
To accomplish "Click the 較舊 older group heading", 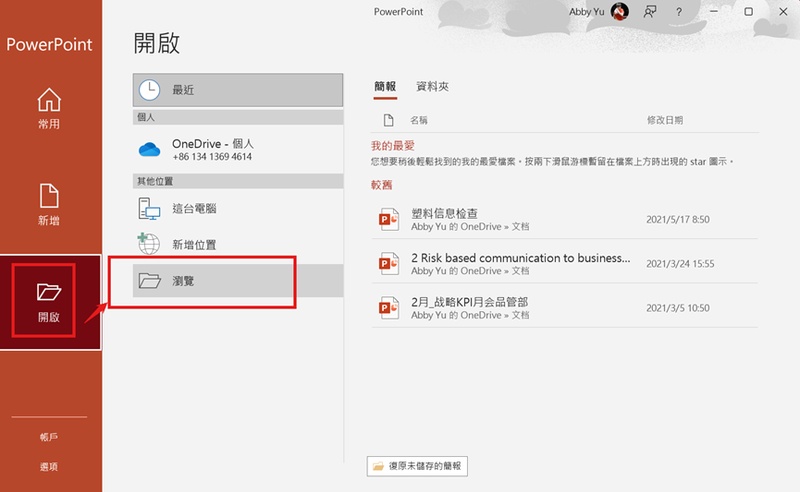I will [x=382, y=185].
